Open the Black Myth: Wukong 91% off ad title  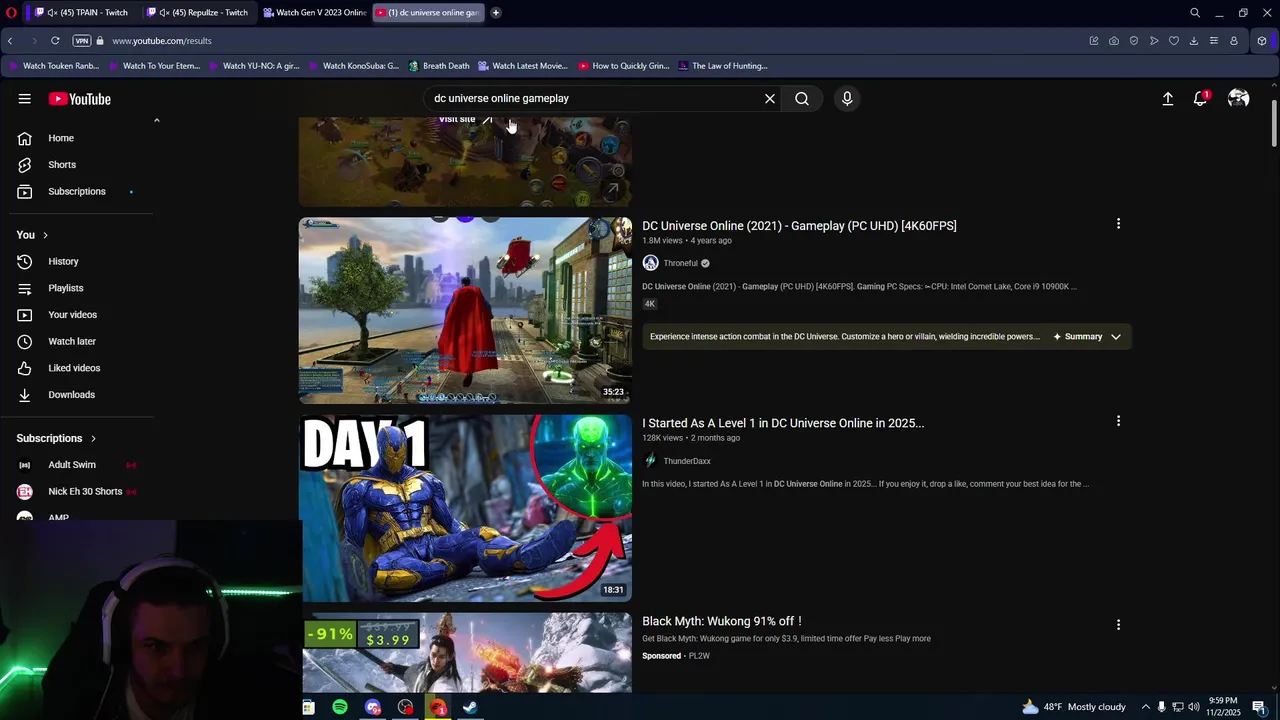tap(722, 621)
